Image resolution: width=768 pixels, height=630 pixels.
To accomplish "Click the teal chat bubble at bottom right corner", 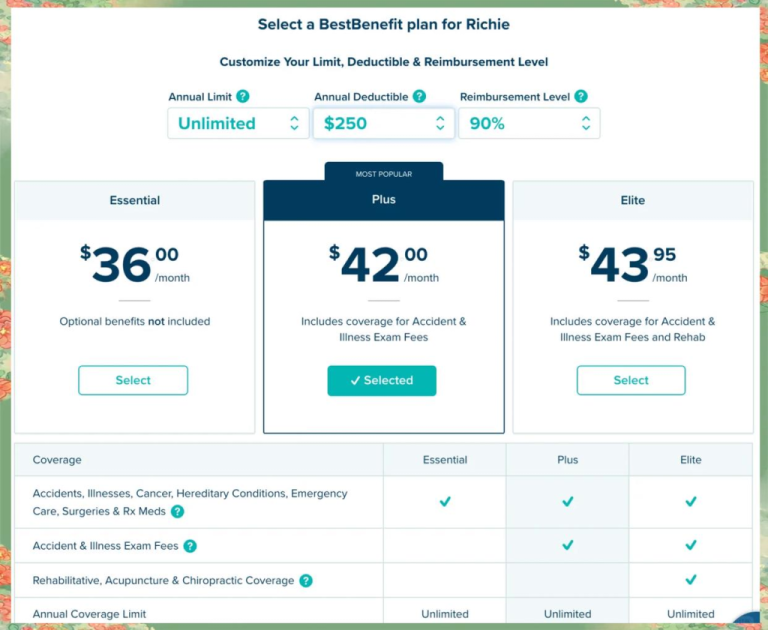I will [745, 618].
